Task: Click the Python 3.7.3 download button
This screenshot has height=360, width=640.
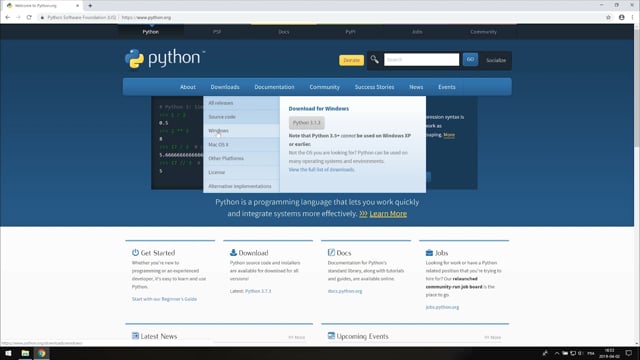Action: click(x=307, y=122)
